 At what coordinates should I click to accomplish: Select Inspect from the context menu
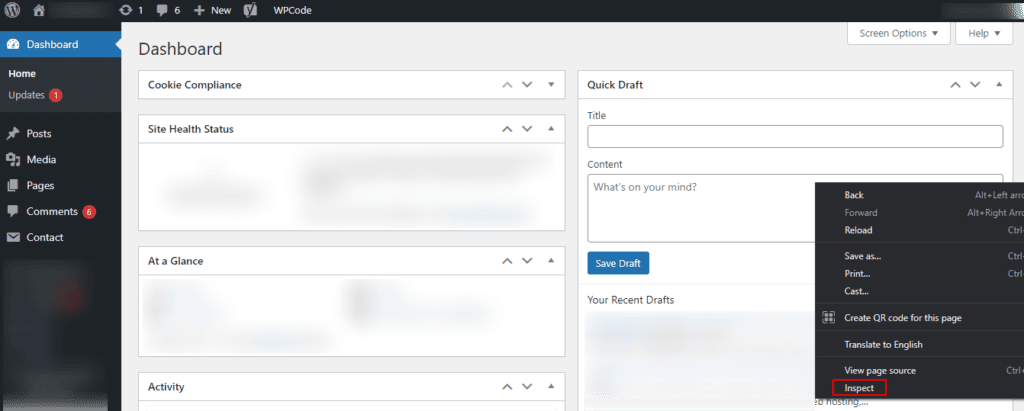point(859,387)
